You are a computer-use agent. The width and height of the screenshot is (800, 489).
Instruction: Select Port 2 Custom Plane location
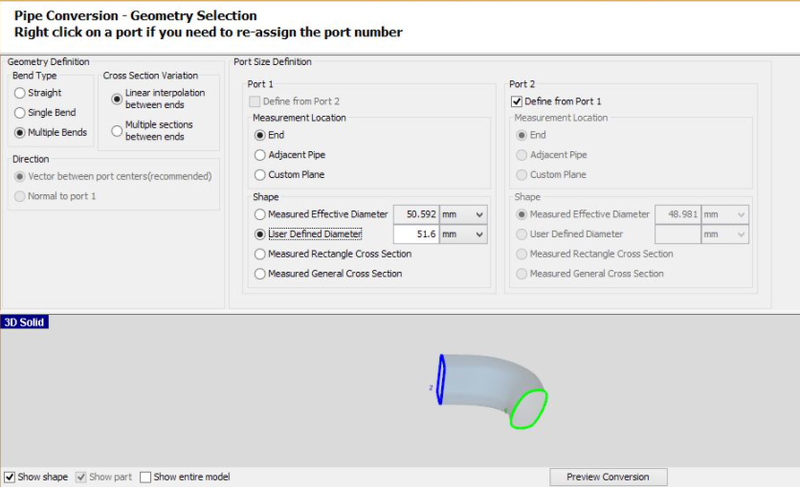click(521, 175)
